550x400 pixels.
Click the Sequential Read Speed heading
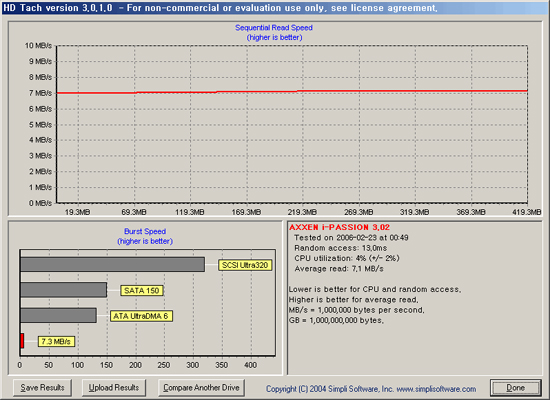(x=274, y=28)
